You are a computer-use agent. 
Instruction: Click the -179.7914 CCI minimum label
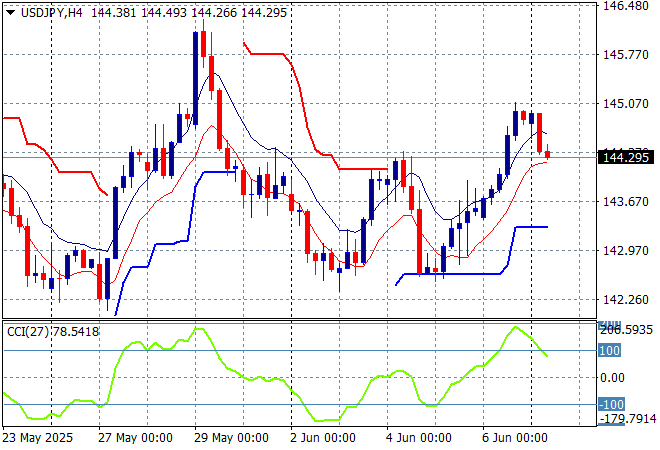[x=627, y=419]
